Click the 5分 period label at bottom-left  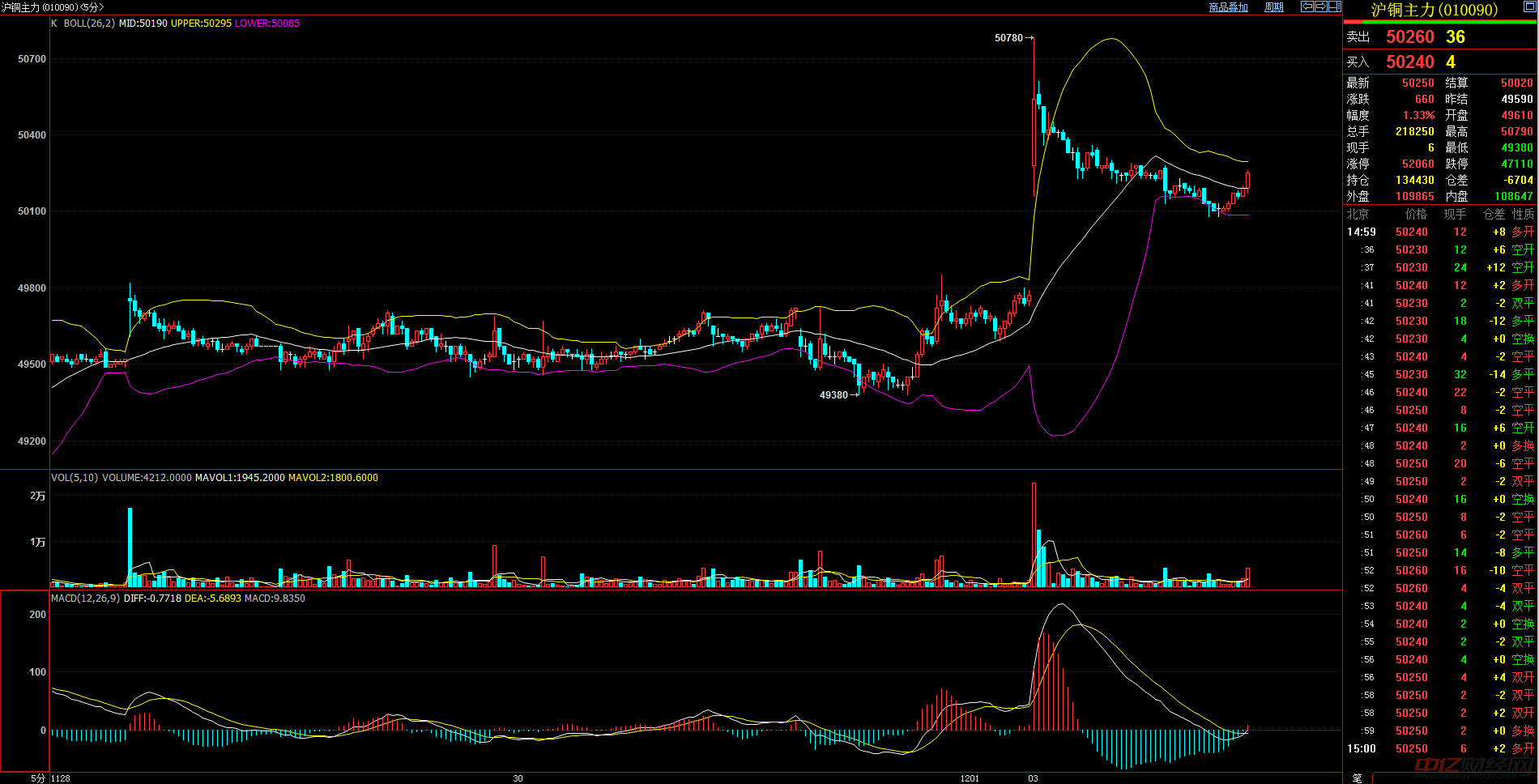coord(38,778)
